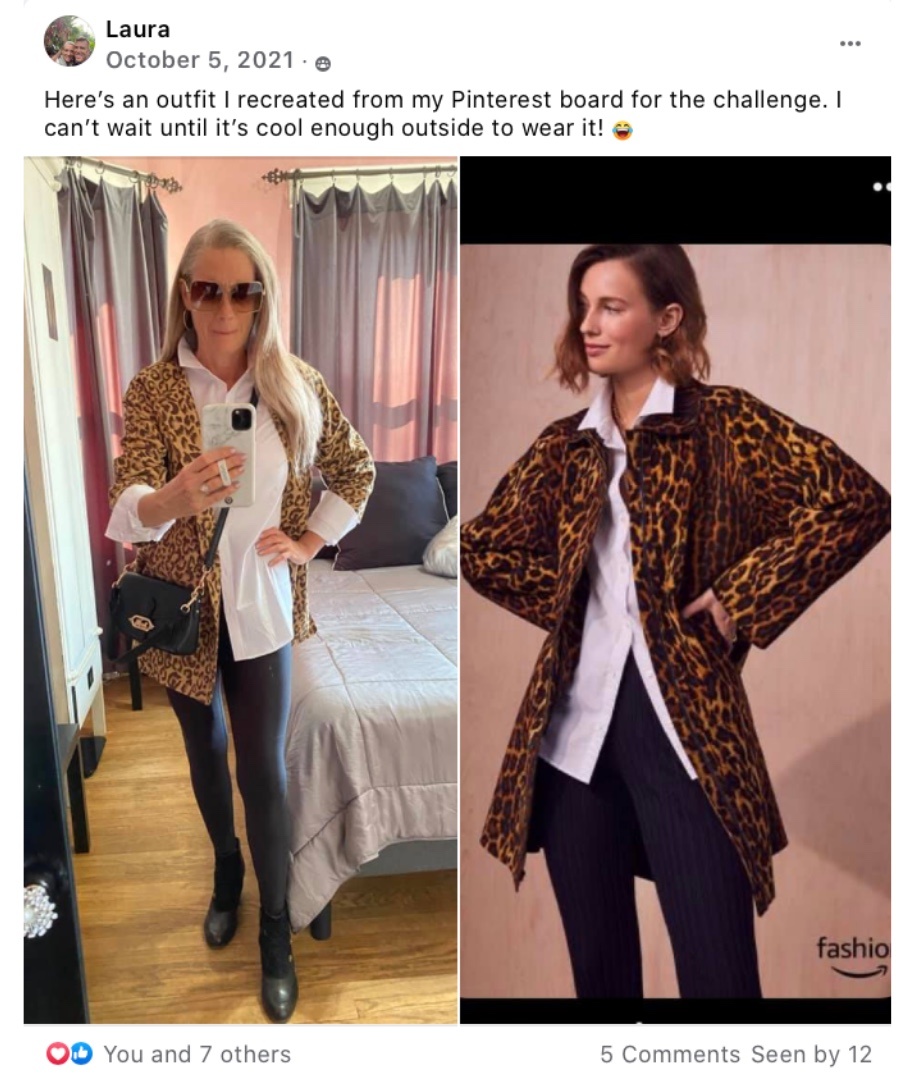Click the white dots on right photo's corner
Image resolution: width=905 pixels, height=1080 pixels.
[881, 187]
